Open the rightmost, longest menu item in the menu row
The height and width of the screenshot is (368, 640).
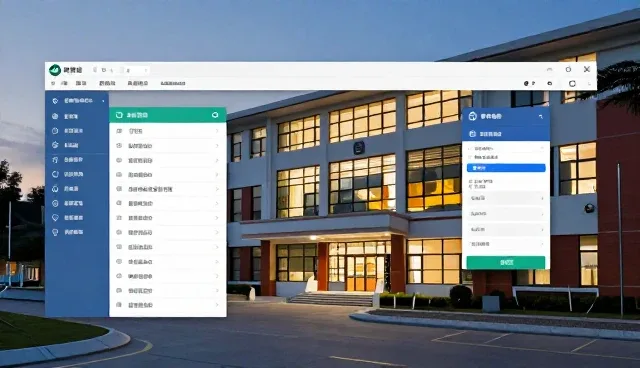pos(173,83)
